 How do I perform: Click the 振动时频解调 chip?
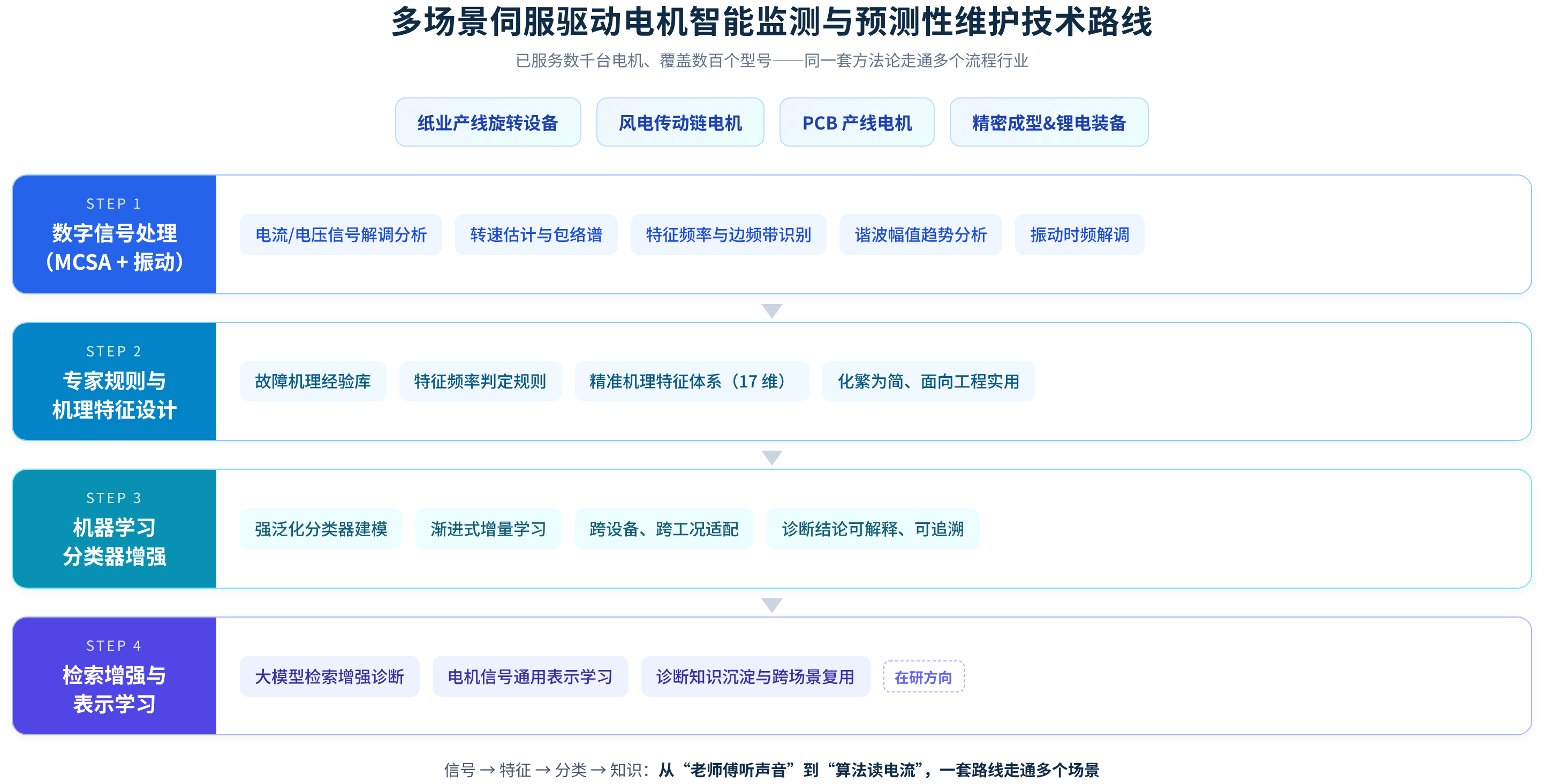click(x=1079, y=234)
